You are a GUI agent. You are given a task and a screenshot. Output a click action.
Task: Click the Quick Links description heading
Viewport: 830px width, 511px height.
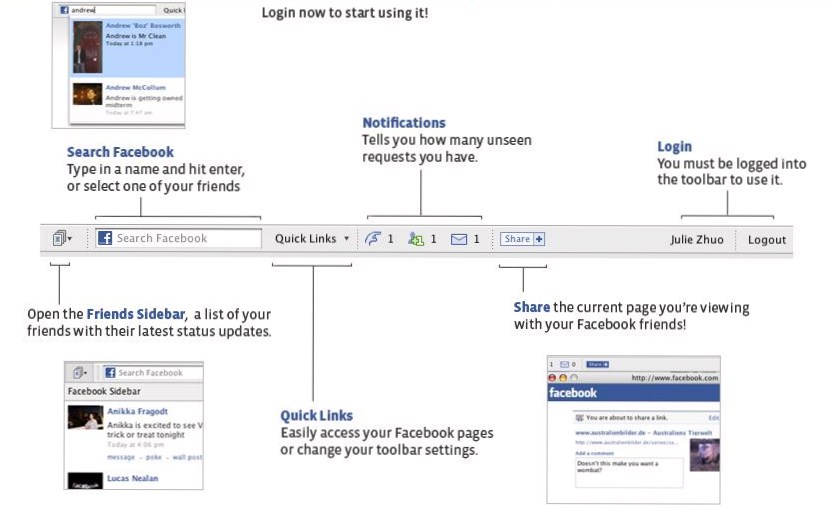tap(317, 416)
